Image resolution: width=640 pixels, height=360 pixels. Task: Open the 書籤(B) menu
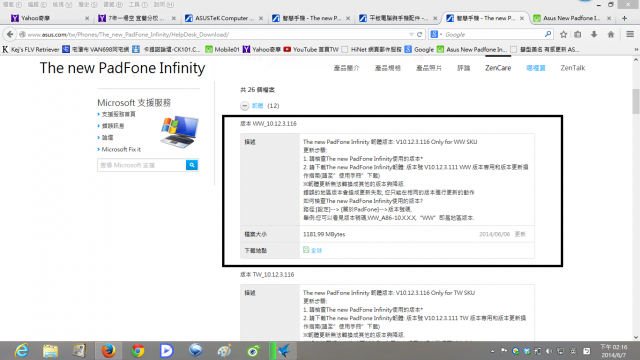pyautogui.click(x=113, y=4)
